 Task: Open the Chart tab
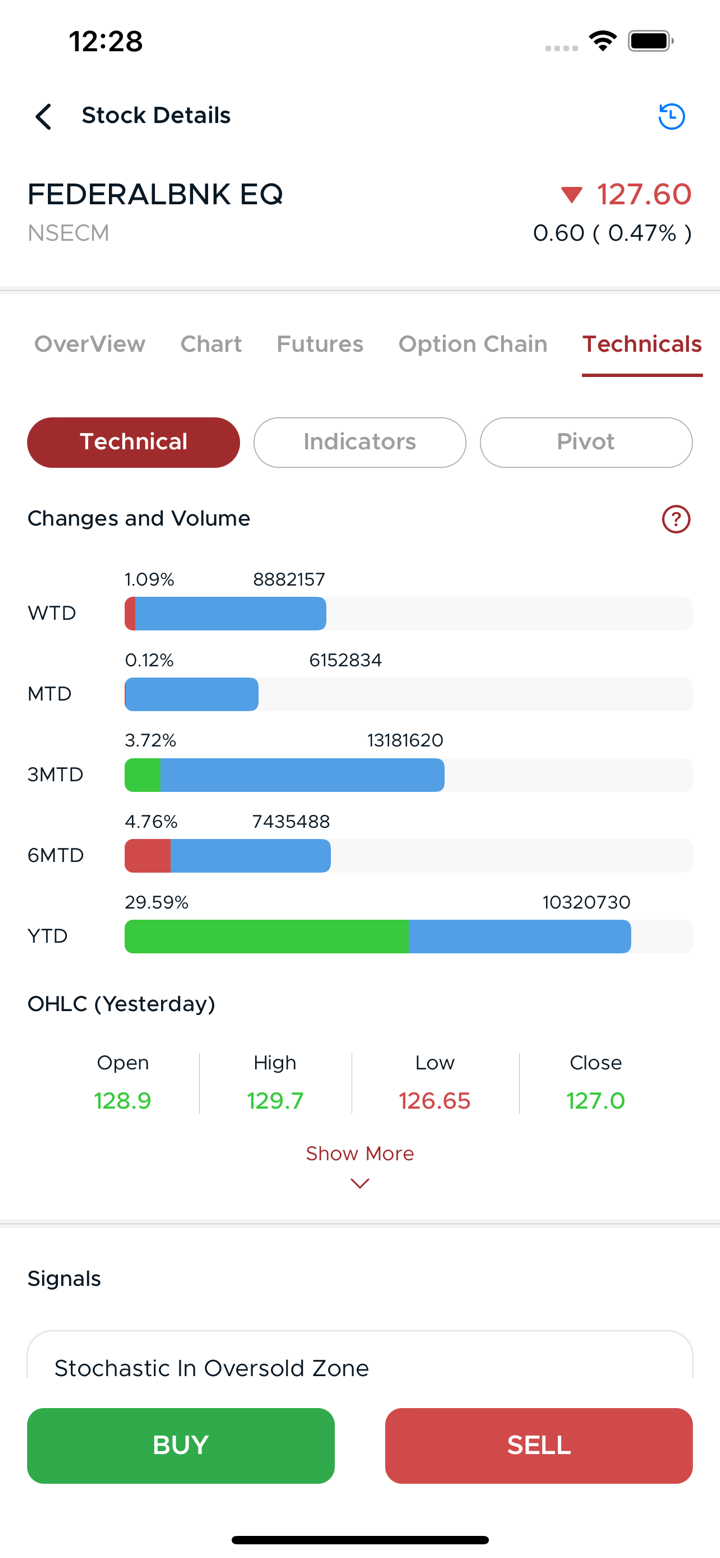211,344
